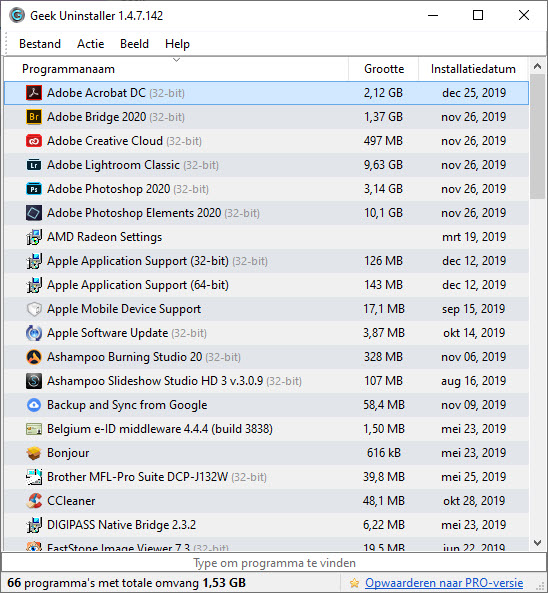
Task: Click the 58,4 MB size value
Action: coord(384,405)
